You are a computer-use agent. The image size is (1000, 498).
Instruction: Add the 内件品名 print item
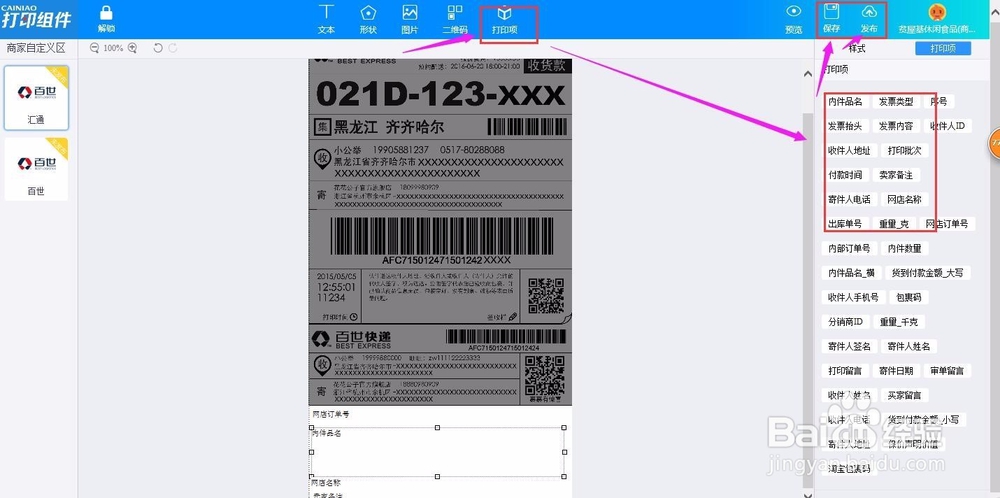pos(845,101)
